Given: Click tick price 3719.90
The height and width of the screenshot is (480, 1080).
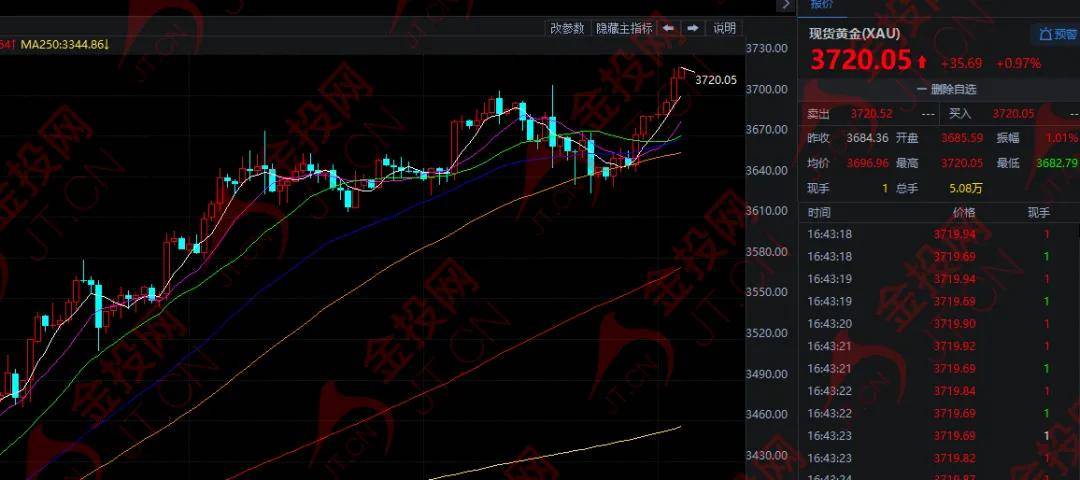Looking at the screenshot, I should point(955,324).
